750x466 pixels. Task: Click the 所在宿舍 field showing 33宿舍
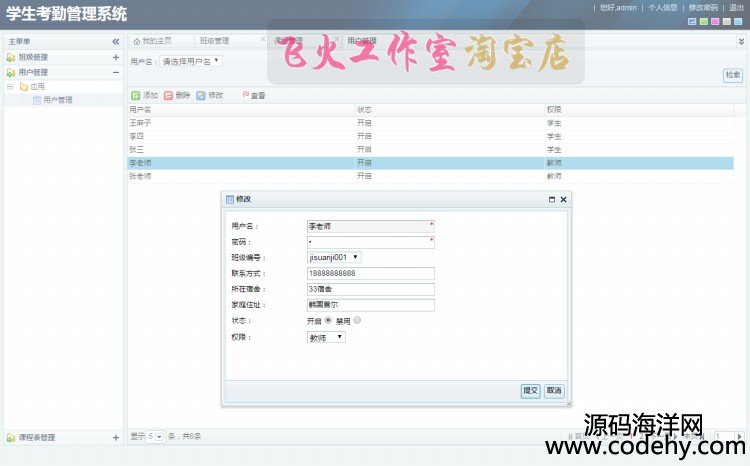point(371,289)
